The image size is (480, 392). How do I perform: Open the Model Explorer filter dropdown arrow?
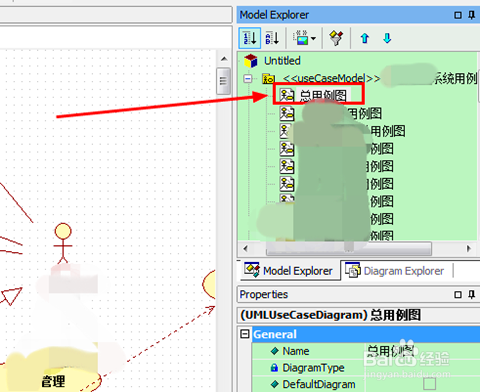(314, 39)
